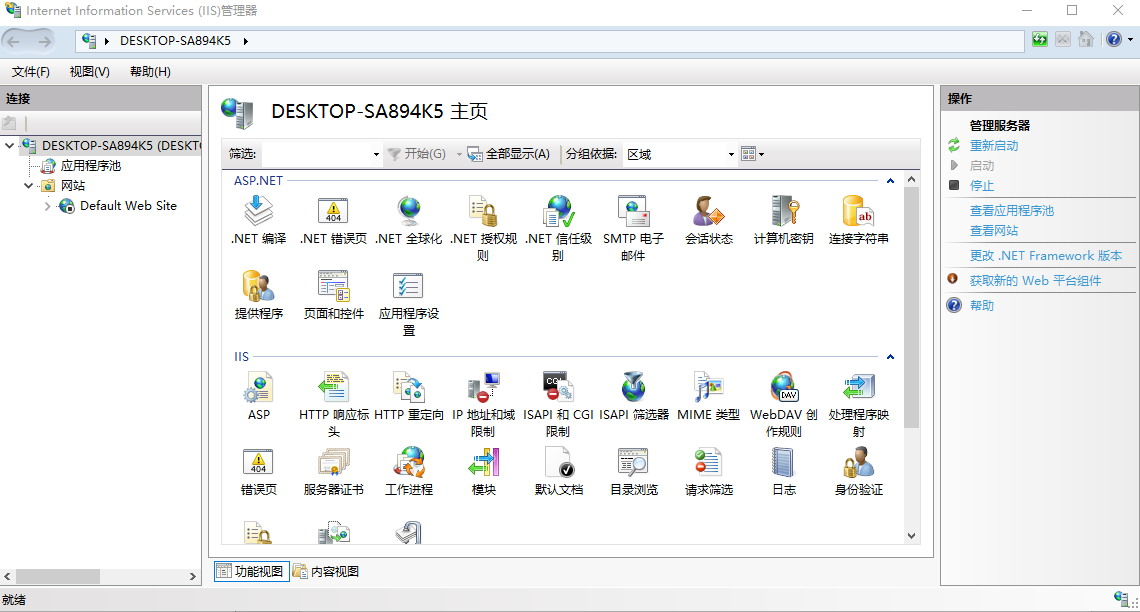Open the 视图(V) menu

click(89, 71)
